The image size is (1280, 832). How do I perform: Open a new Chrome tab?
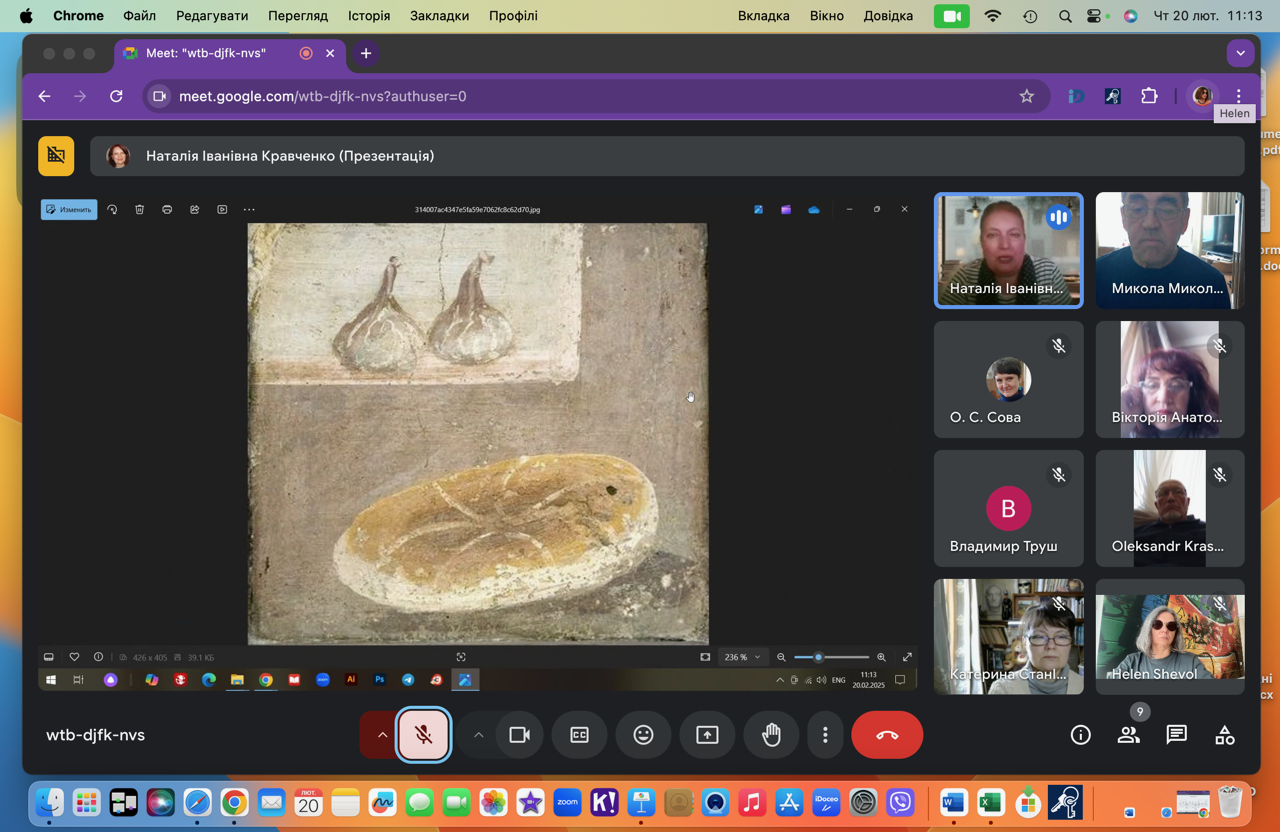coord(366,53)
